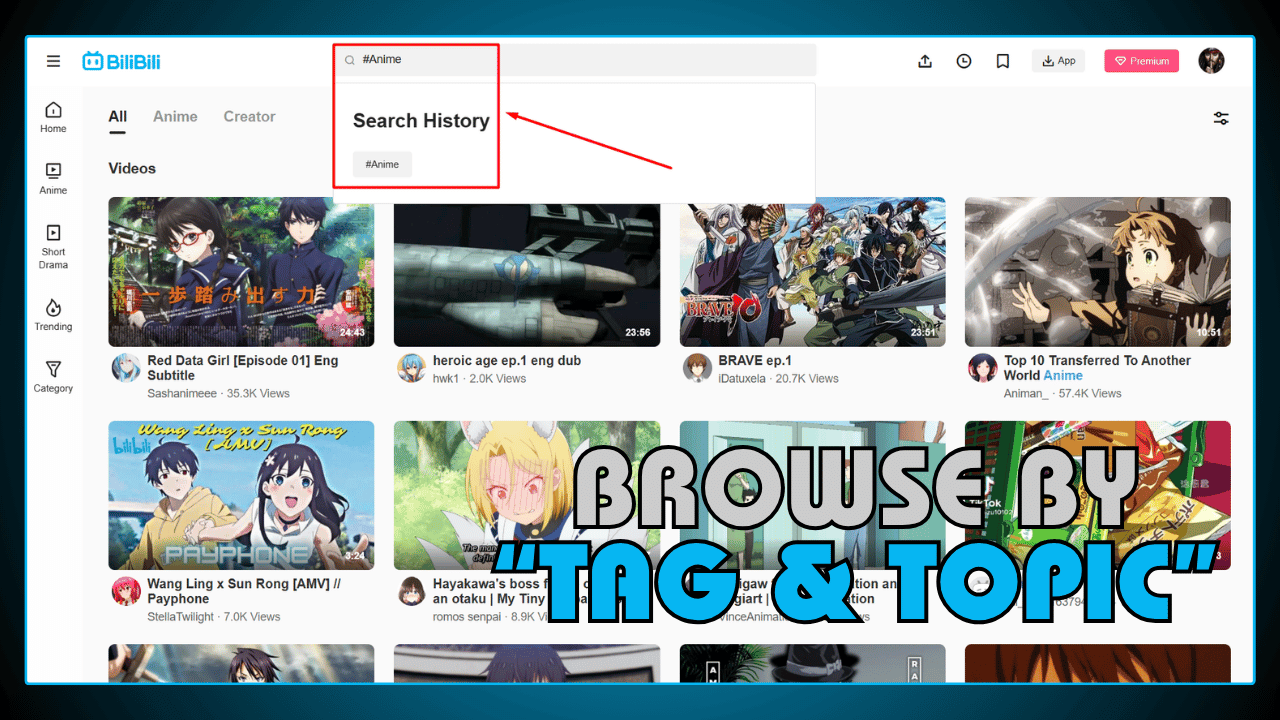Select #Anime chip in Search History
Image resolution: width=1280 pixels, height=720 pixels.
point(382,164)
